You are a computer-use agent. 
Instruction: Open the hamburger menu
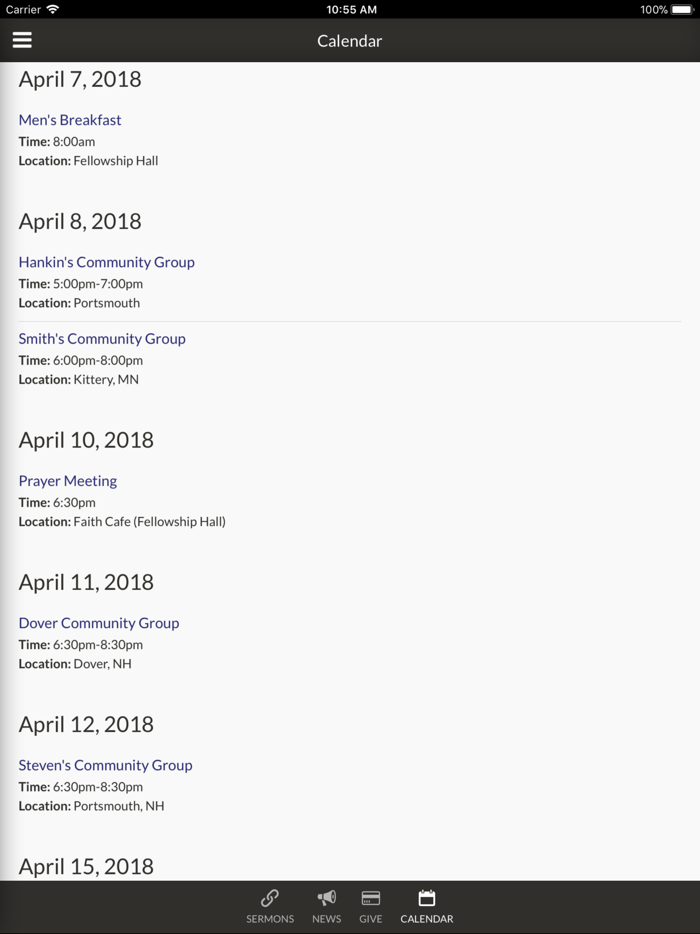22,40
